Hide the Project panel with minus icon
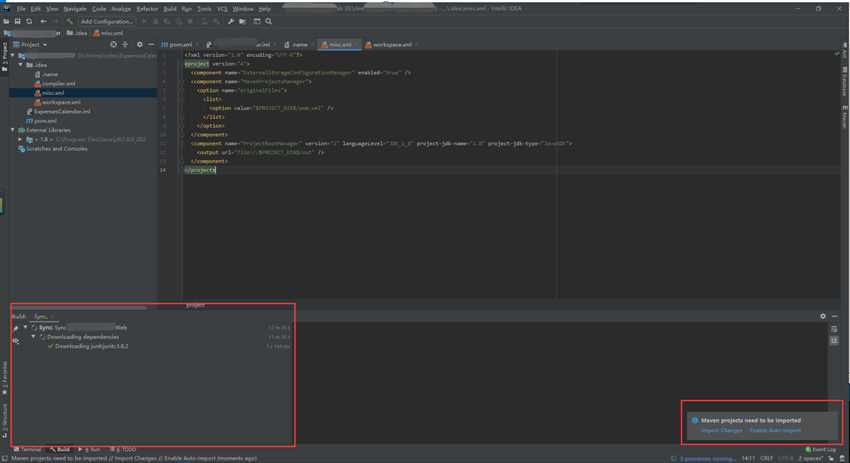 [151, 44]
